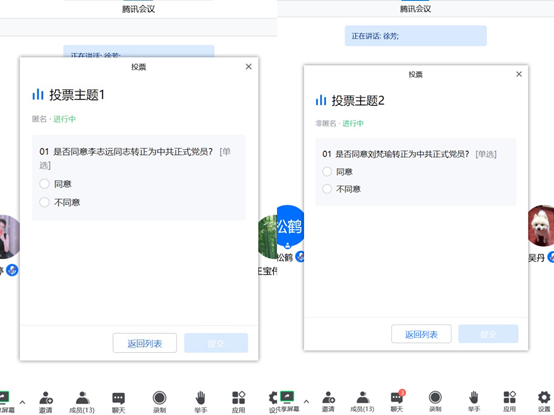Expand screen share options arrow in right toolbar
This screenshot has height=415, width=554.
click(306, 401)
